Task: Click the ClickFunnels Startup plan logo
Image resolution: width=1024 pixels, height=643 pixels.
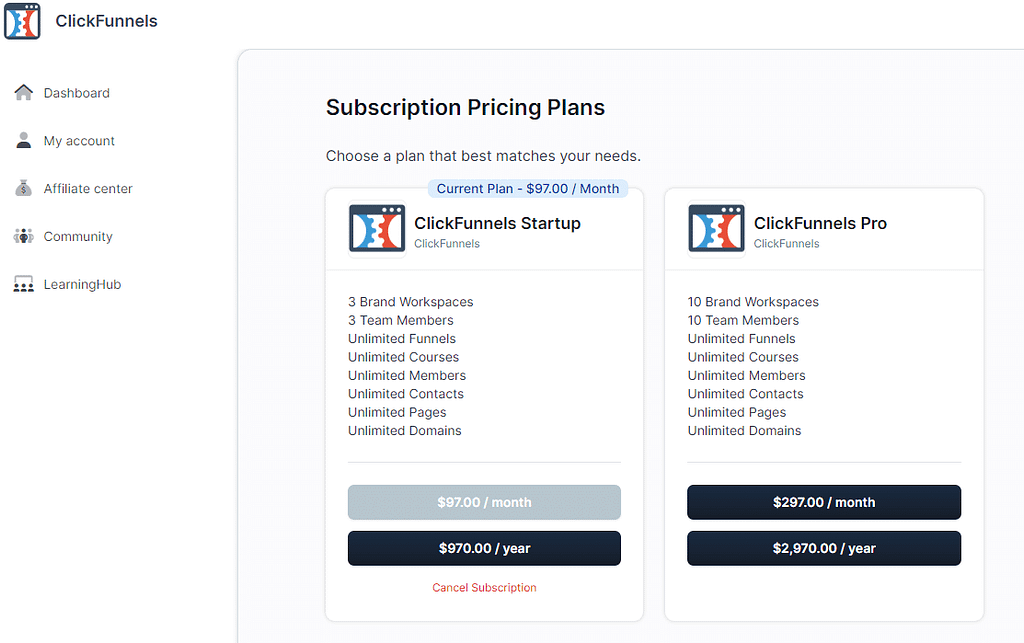Action: 377,228
